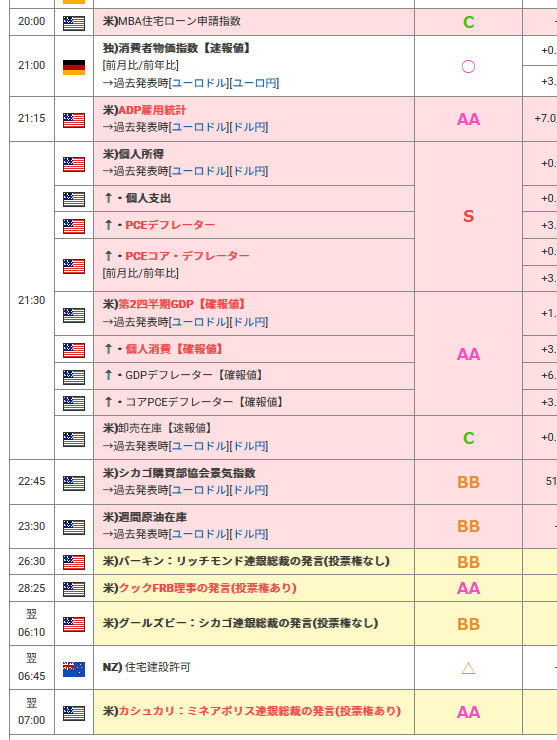This screenshot has width=557, height=740.
Task: Click the AA rating in カシュカリ row
Action: (468, 712)
